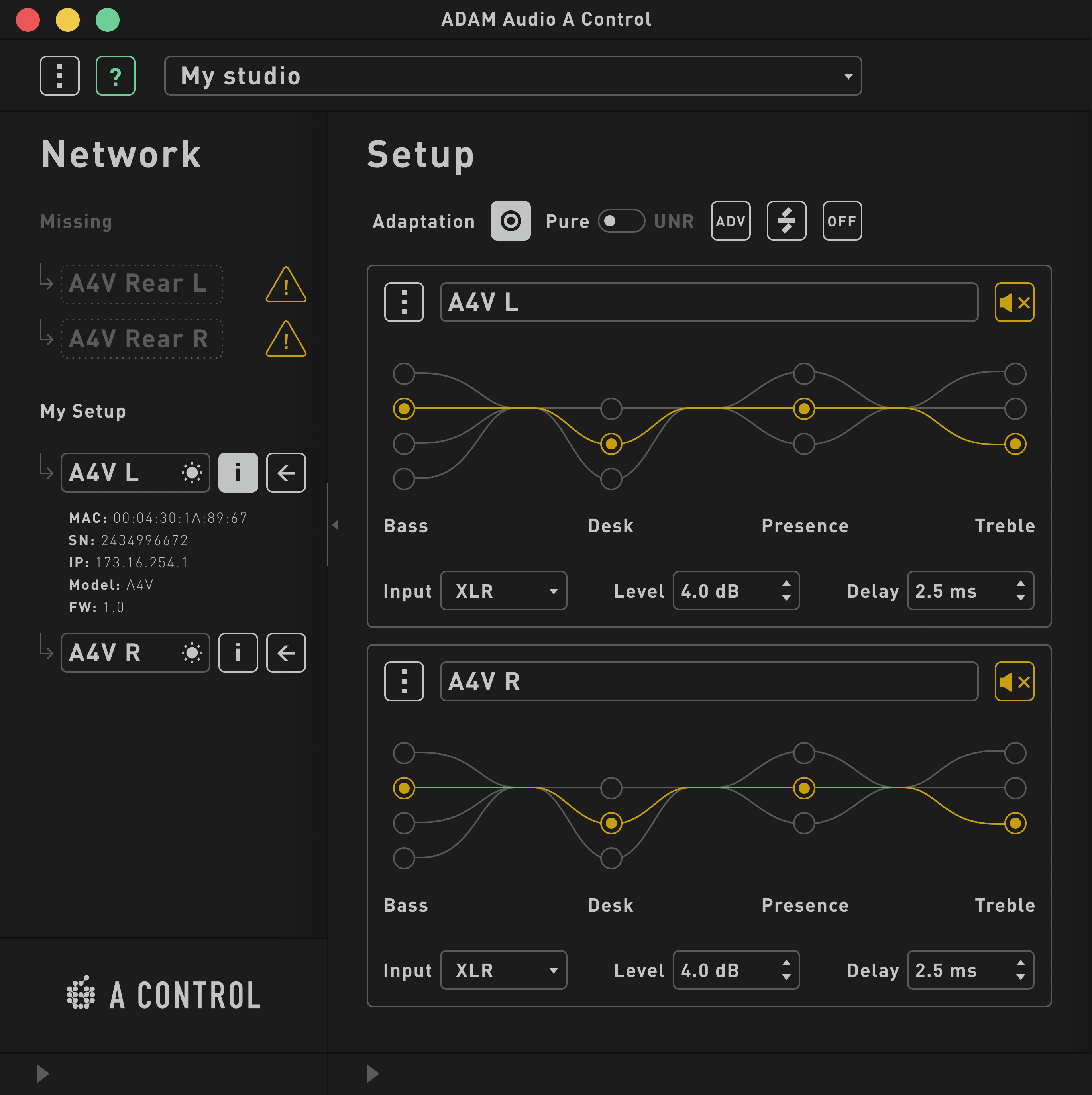Click the channel swap icon next to ADV

pyautogui.click(x=786, y=221)
